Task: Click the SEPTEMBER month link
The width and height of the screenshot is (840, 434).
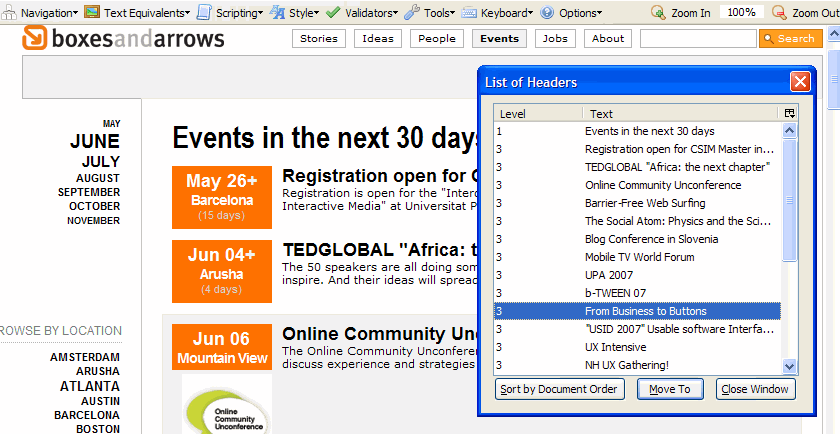Action: (x=89, y=192)
